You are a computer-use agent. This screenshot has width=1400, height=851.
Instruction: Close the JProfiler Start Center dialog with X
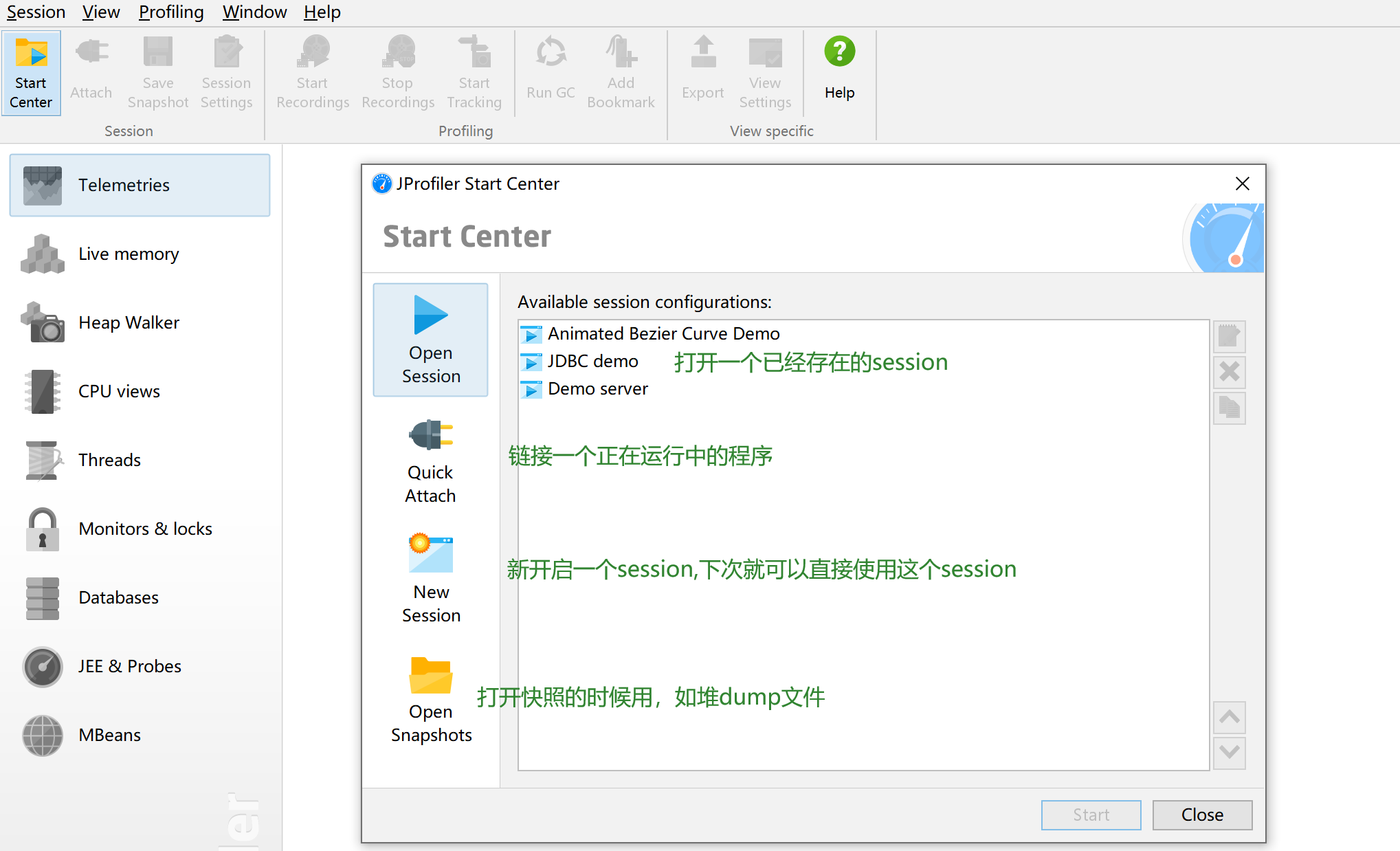tap(1242, 184)
